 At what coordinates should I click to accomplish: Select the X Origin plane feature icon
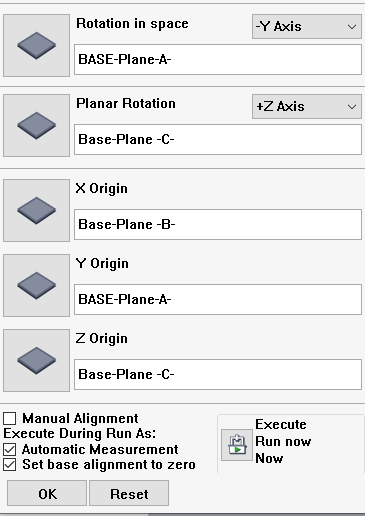36,210
